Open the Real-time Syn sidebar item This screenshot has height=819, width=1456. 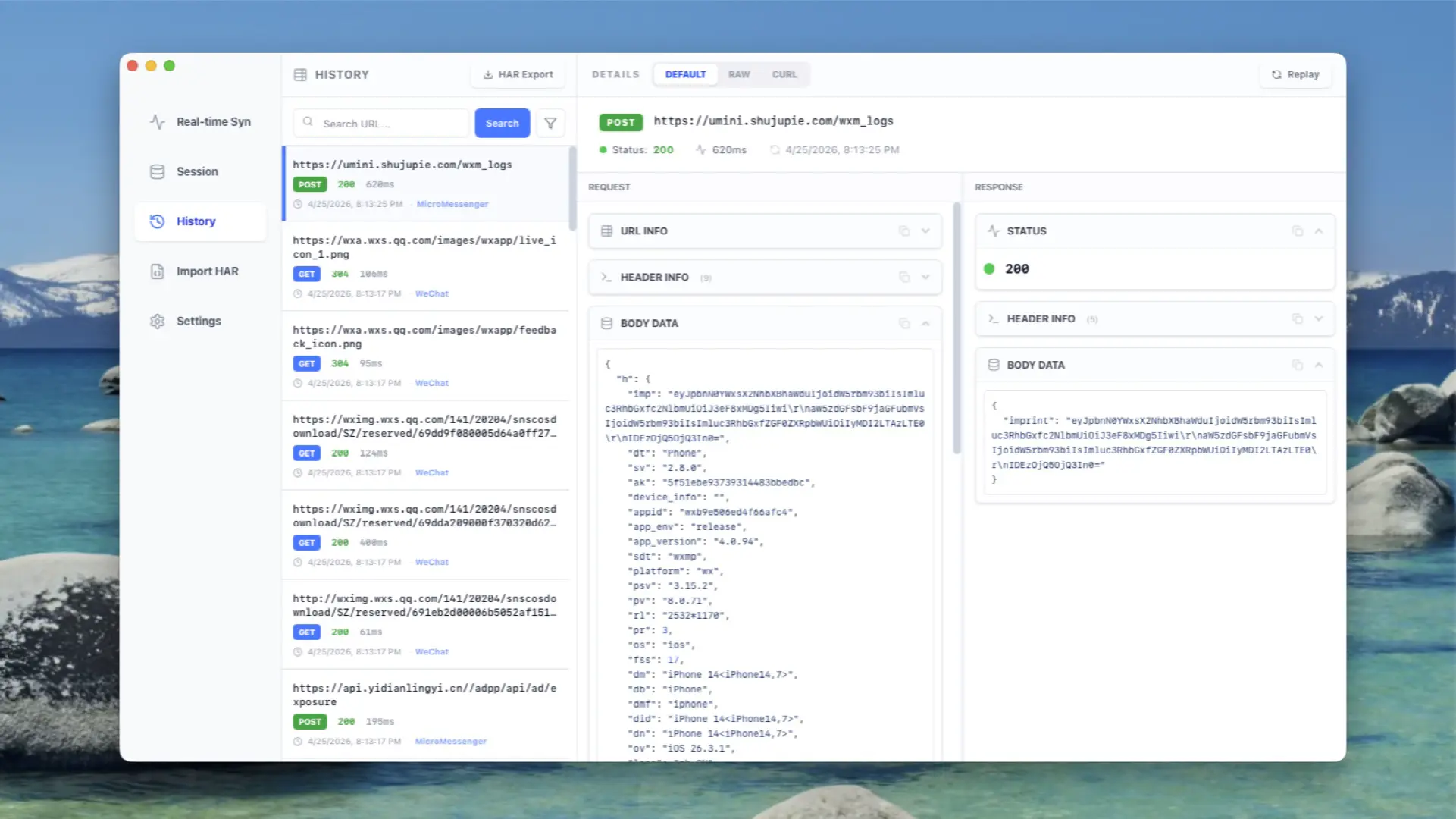200,121
